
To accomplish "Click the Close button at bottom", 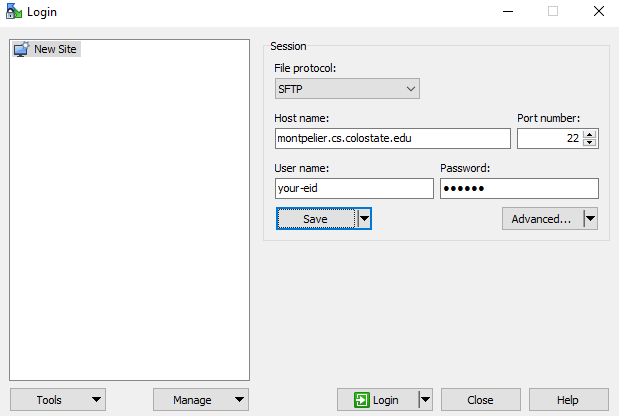I will tap(480, 400).
